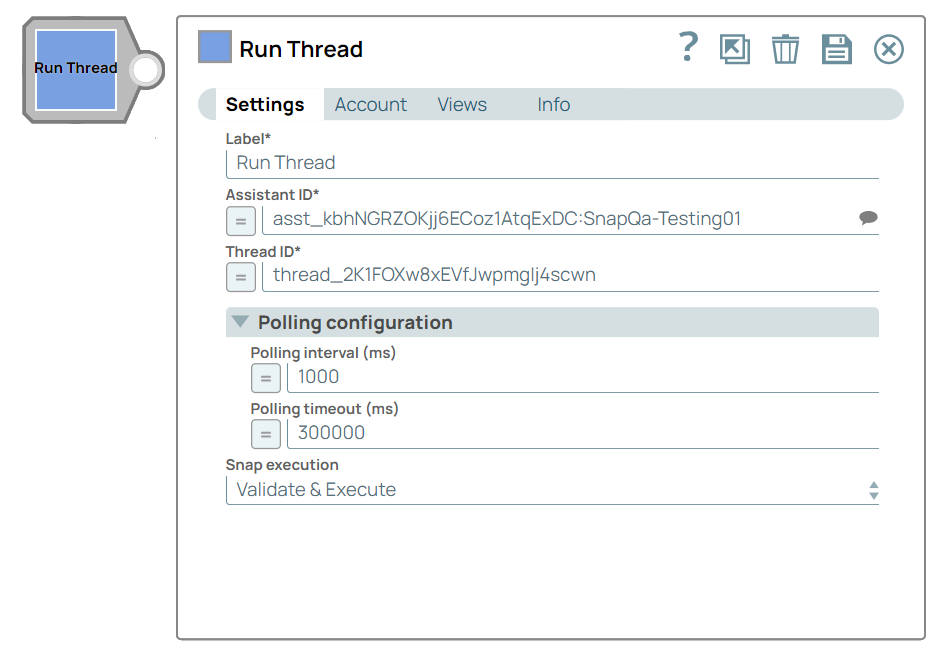Click the Thread ID input field
The image size is (934, 663).
571,276
